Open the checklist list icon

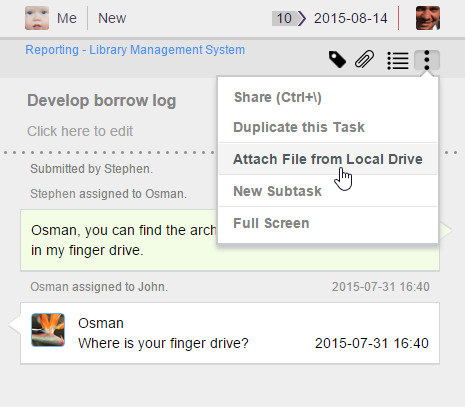(398, 61)
